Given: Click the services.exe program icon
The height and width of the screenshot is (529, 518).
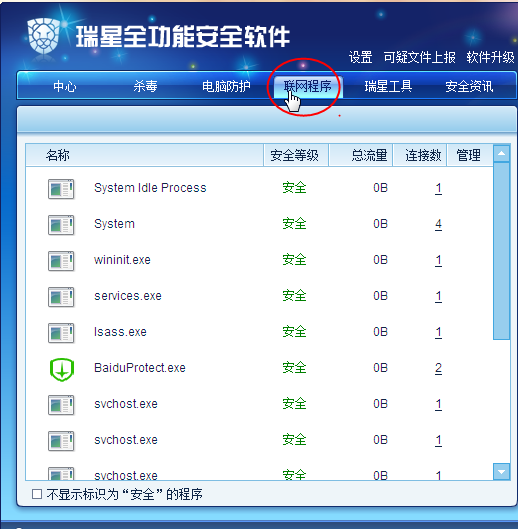Looking at the screenshot, I should [x=61, y=297].
